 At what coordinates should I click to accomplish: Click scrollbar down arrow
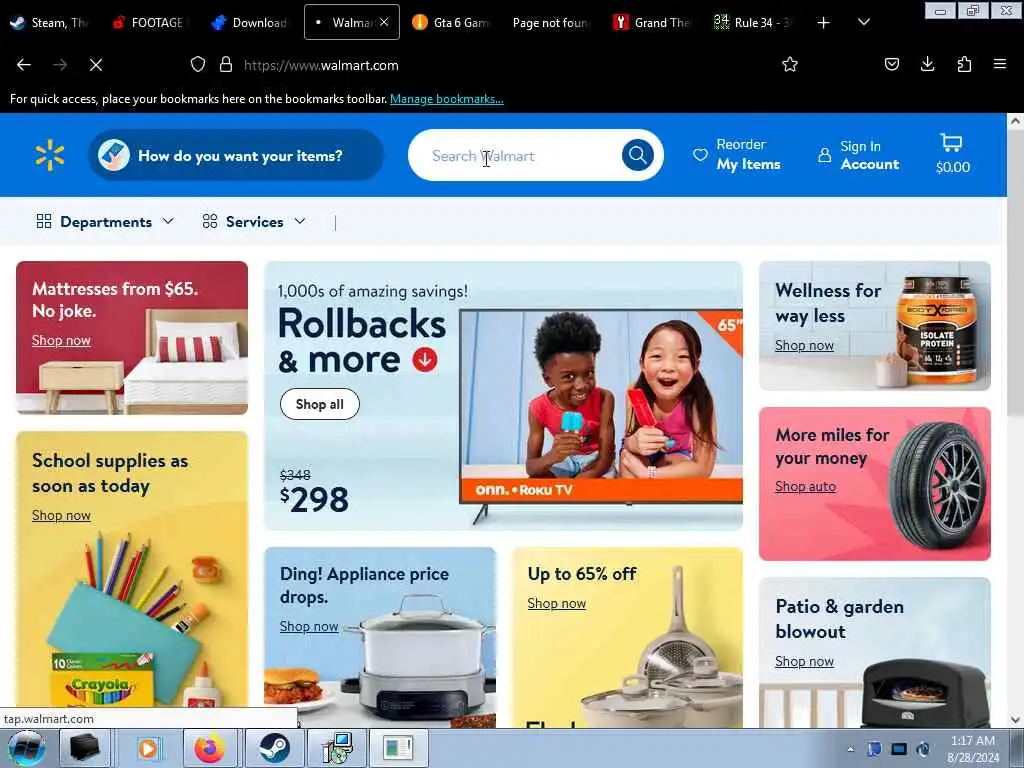1014,720
